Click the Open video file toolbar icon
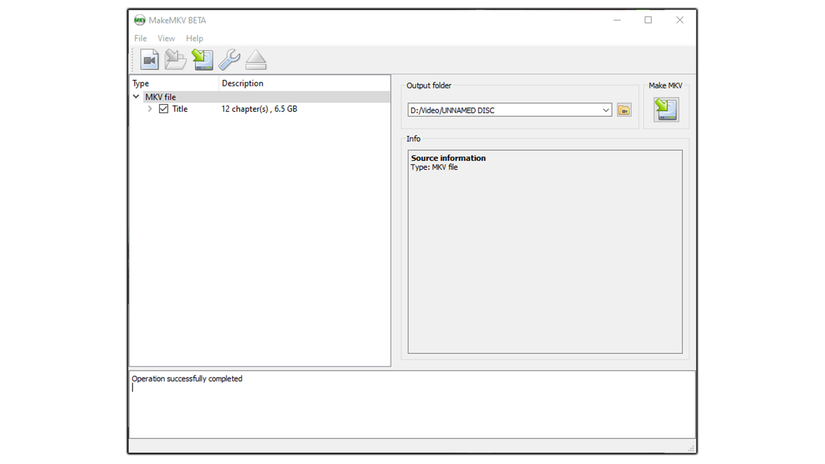The width and height of the screenshot is (825, 464). [x=149, y=59]
